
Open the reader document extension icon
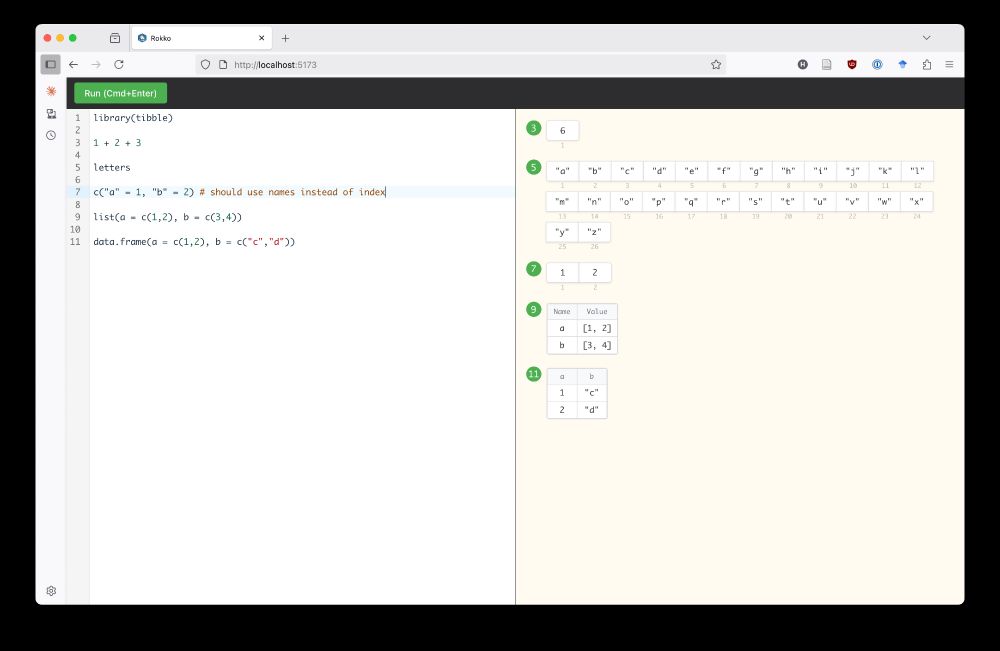[827, 64]
